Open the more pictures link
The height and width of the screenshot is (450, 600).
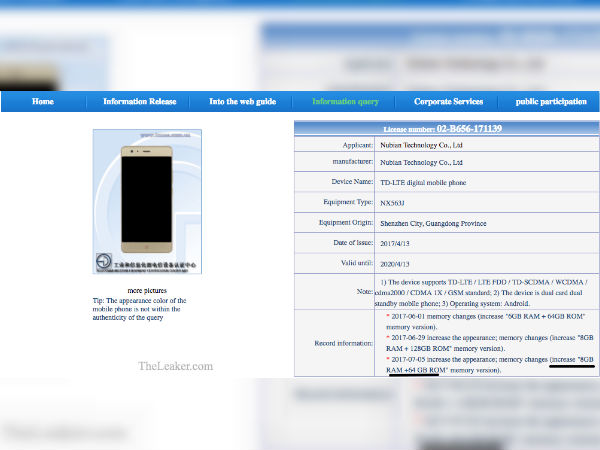coord(147,290)
